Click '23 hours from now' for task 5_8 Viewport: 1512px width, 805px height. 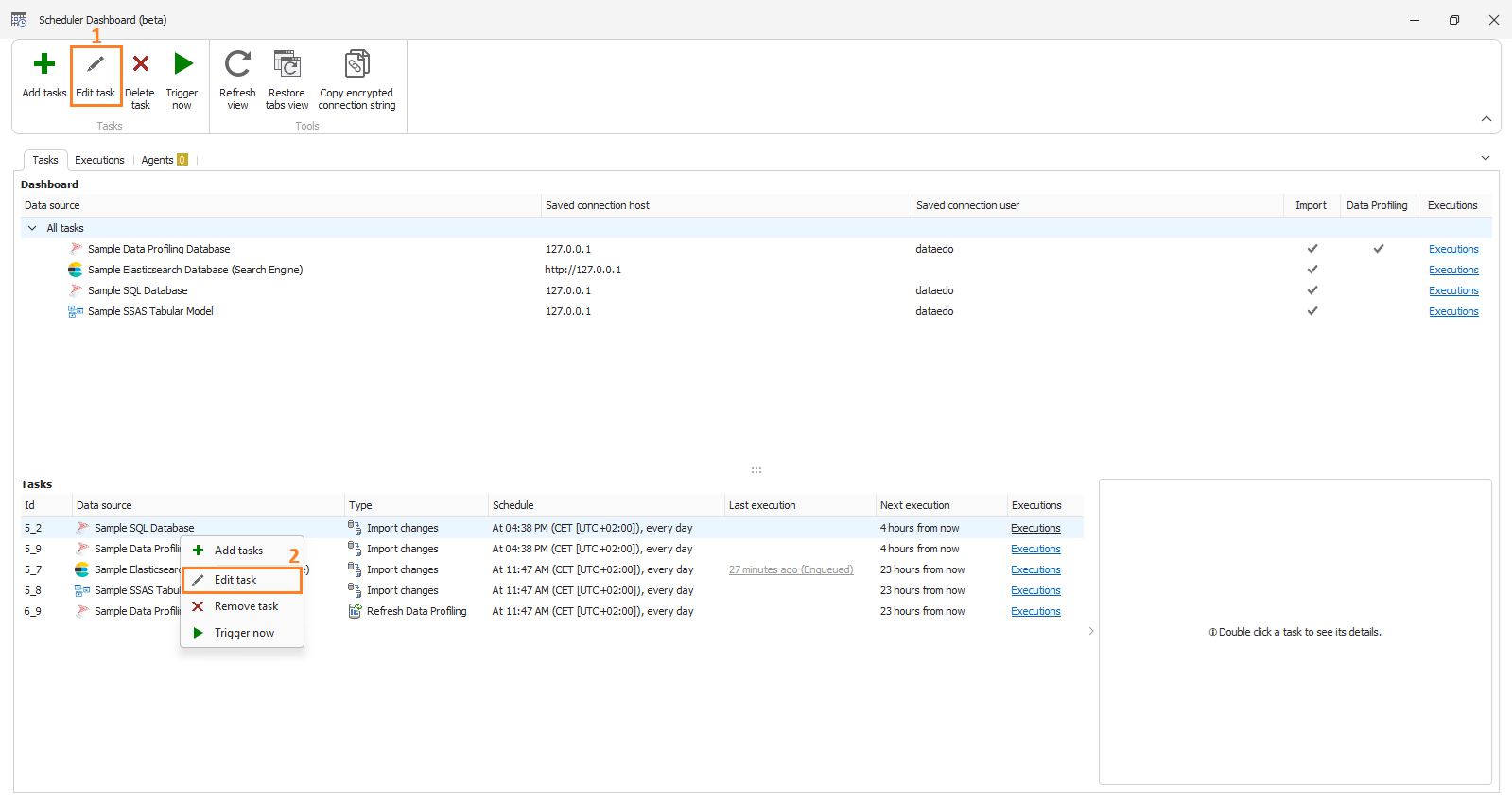922,590
